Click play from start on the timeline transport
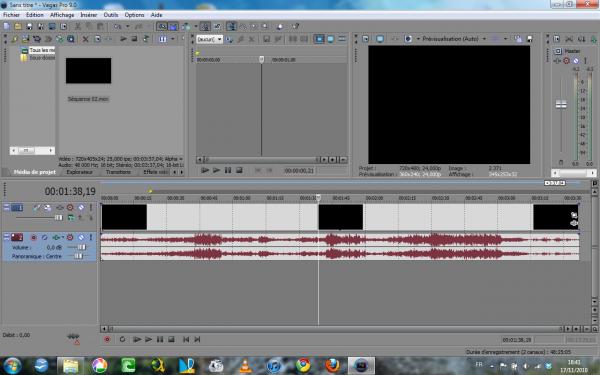This screenshot has height=375, width=600. 137,339
